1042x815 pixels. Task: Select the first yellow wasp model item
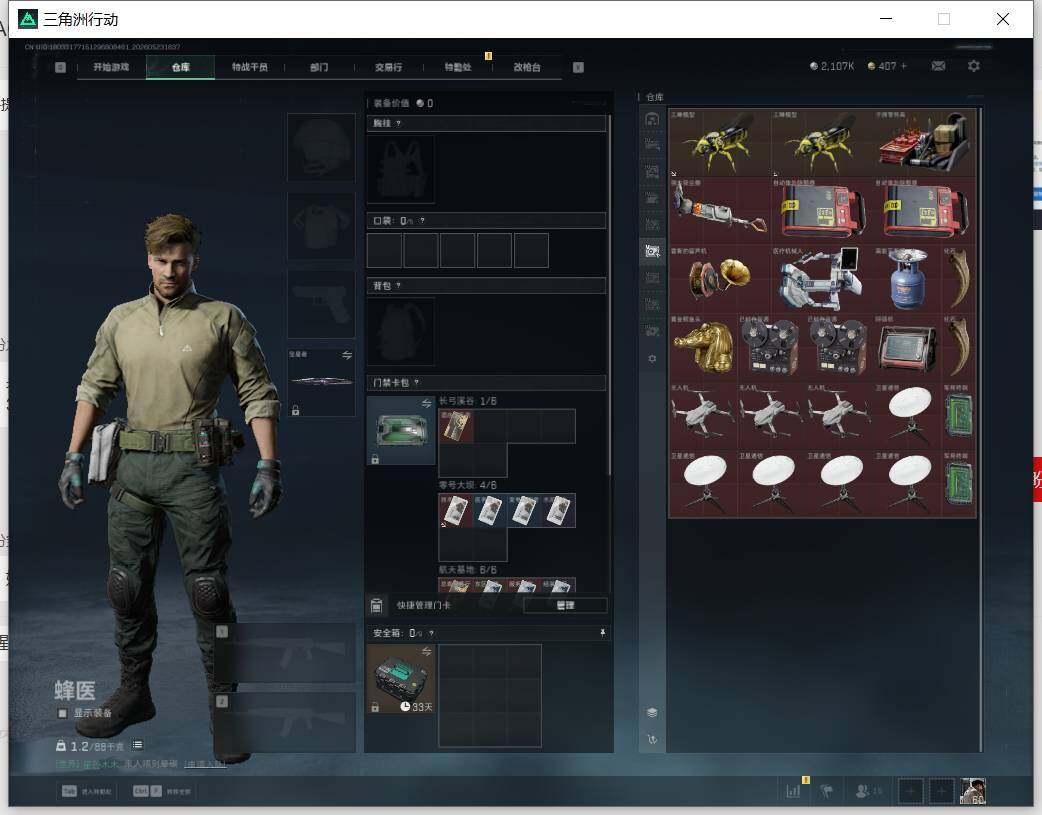pos(720,143)
